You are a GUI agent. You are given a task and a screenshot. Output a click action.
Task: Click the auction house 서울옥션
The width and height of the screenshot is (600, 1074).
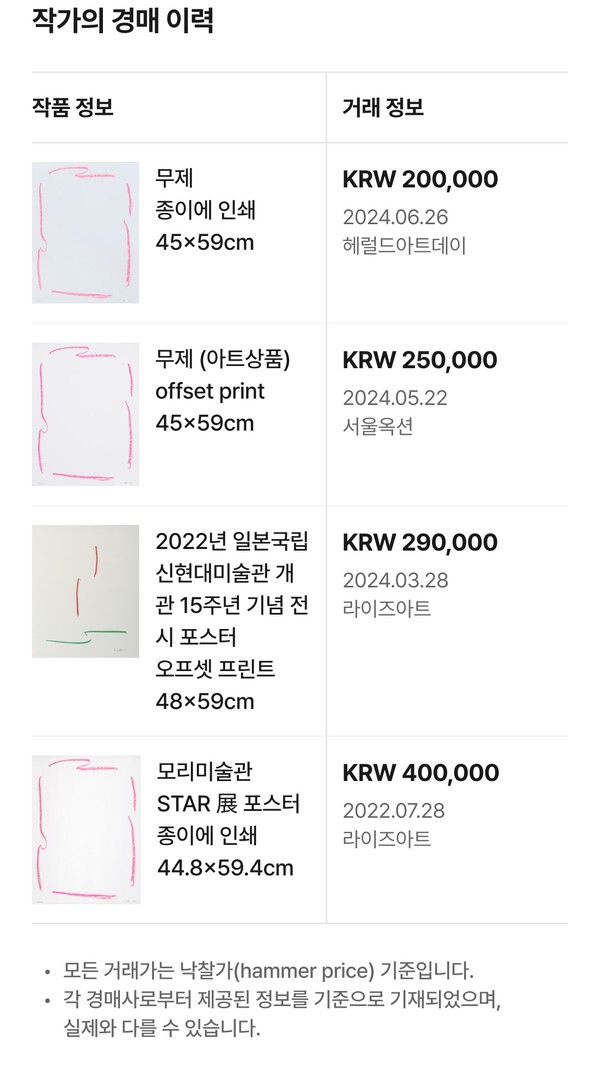click(x=377, y=426)
